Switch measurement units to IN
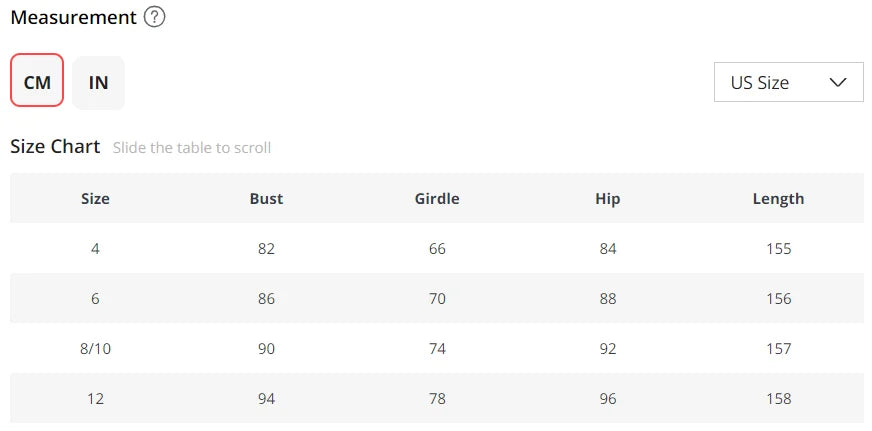The width and height of the screenshot is (872, 431). (98, 82)
